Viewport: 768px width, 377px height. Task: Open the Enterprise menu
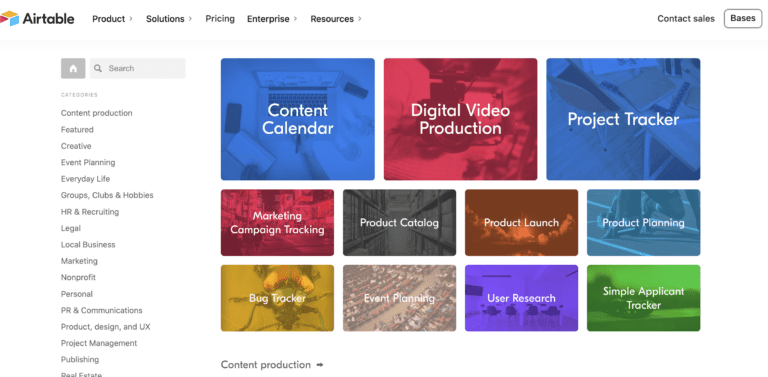click(x=272, y=19)
